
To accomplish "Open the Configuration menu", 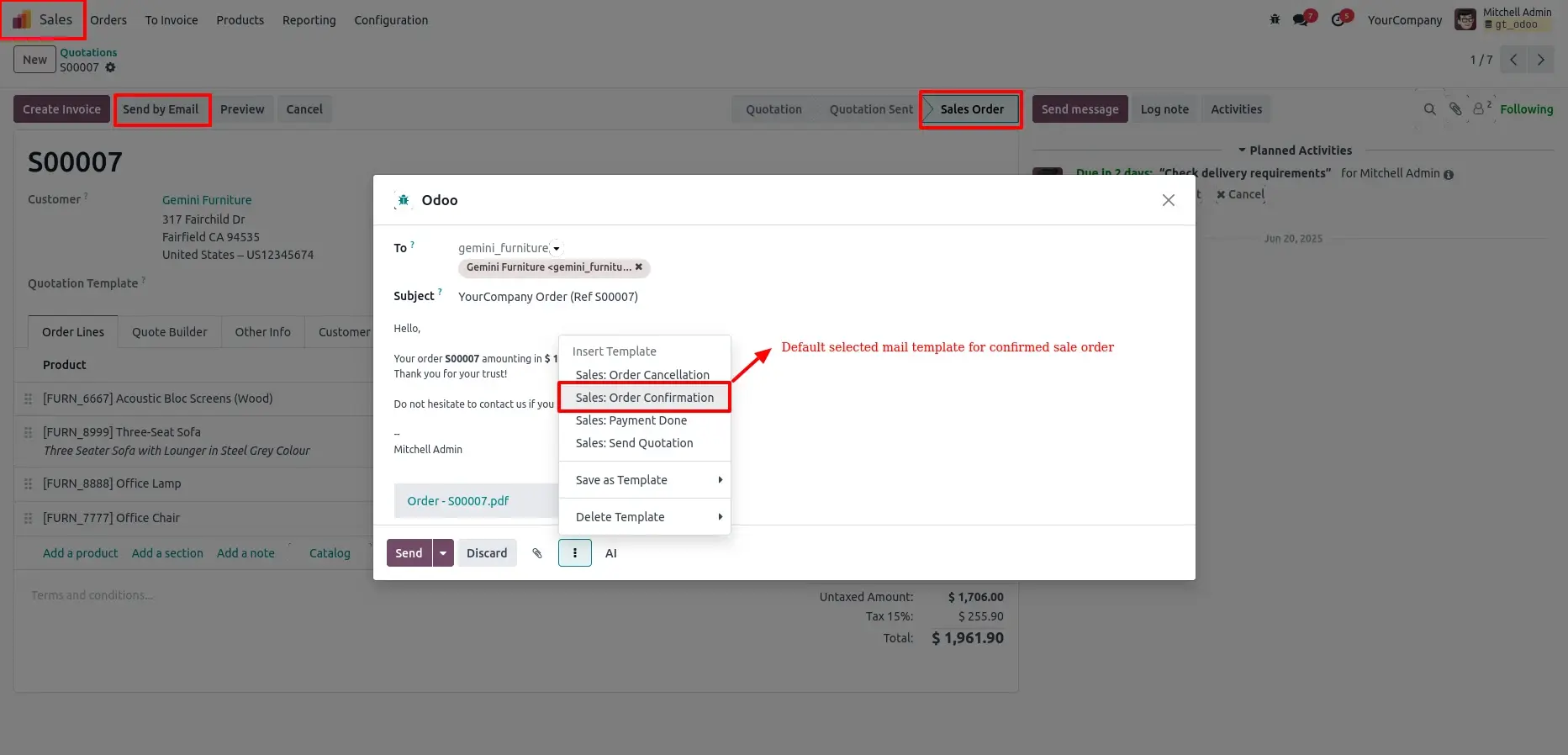I will [x=391, y=20].
